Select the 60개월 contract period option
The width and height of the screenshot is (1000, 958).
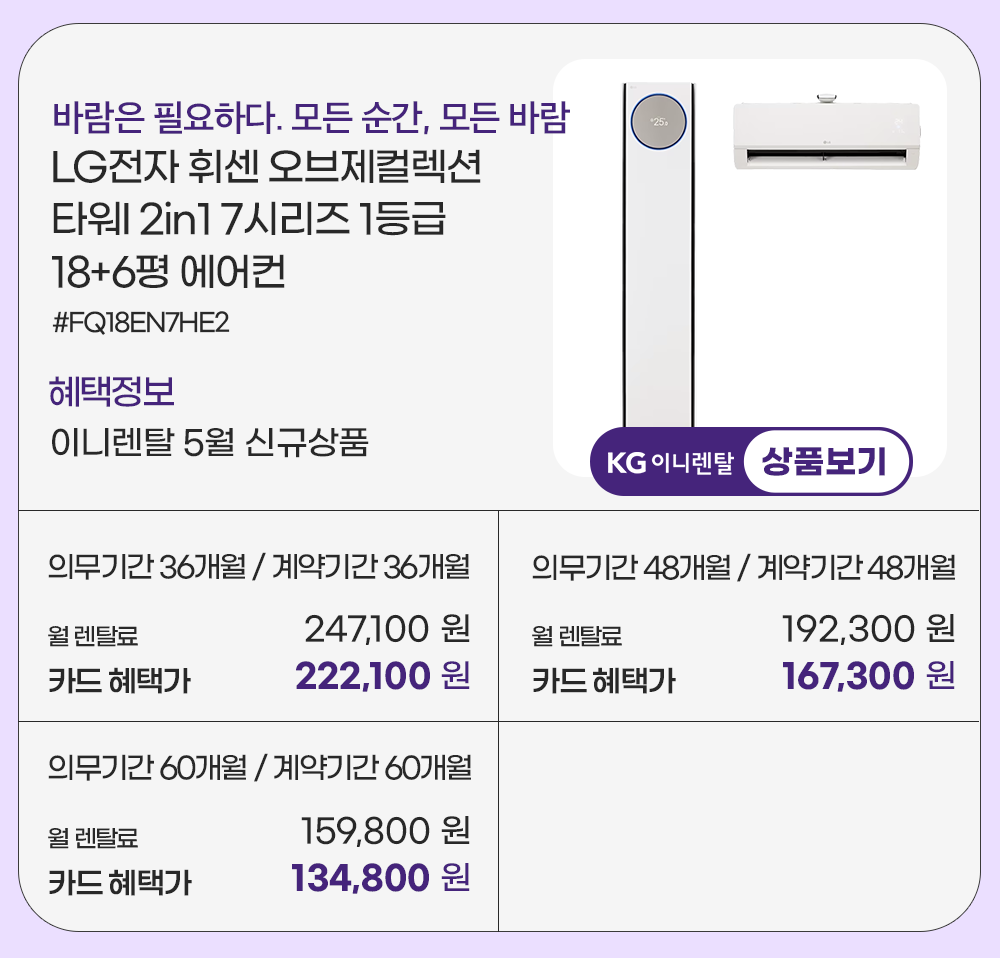[259, 767]
